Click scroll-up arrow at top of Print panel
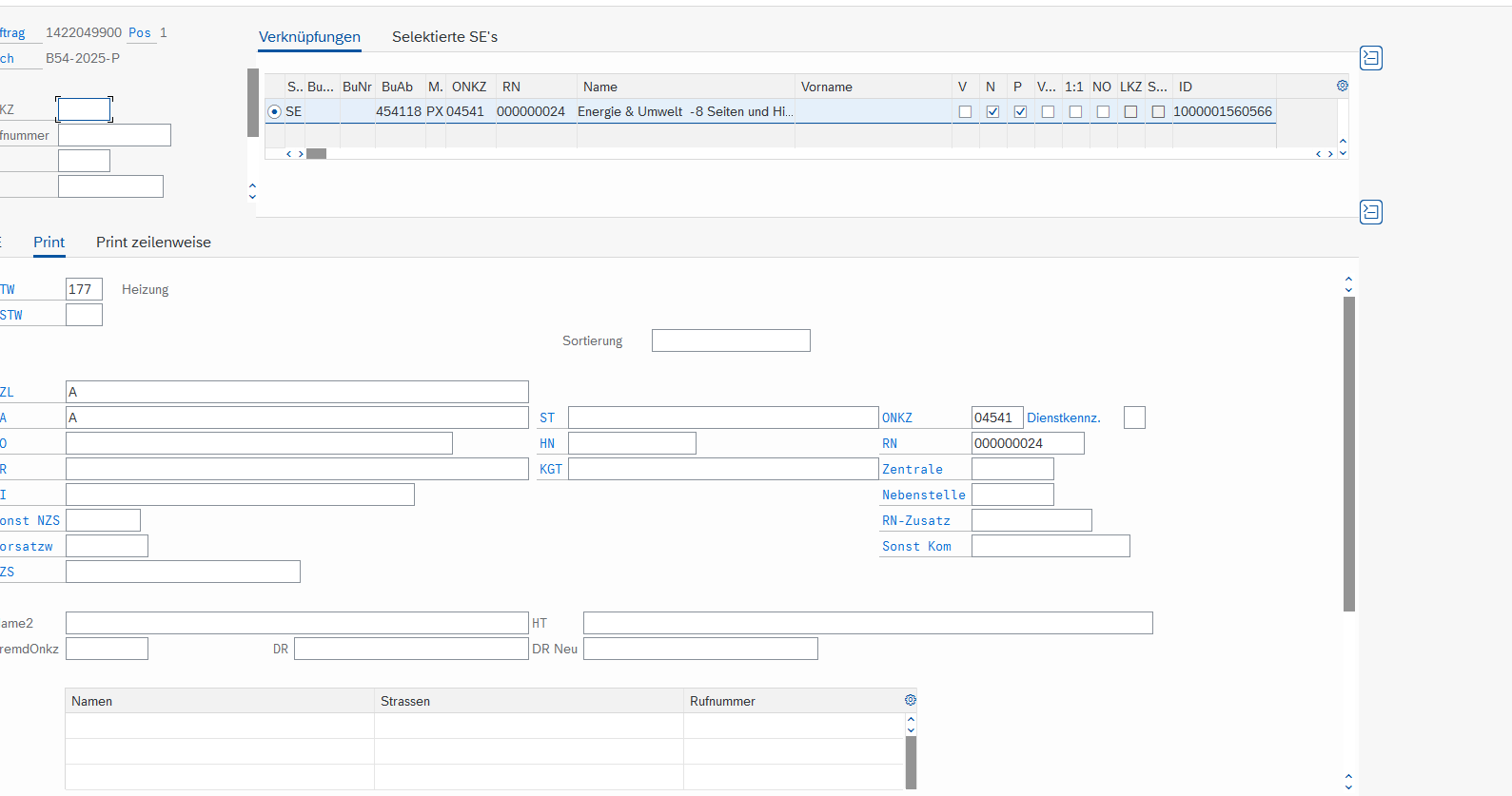Viewport: 1512px width, 796px height. [1348, 280]
